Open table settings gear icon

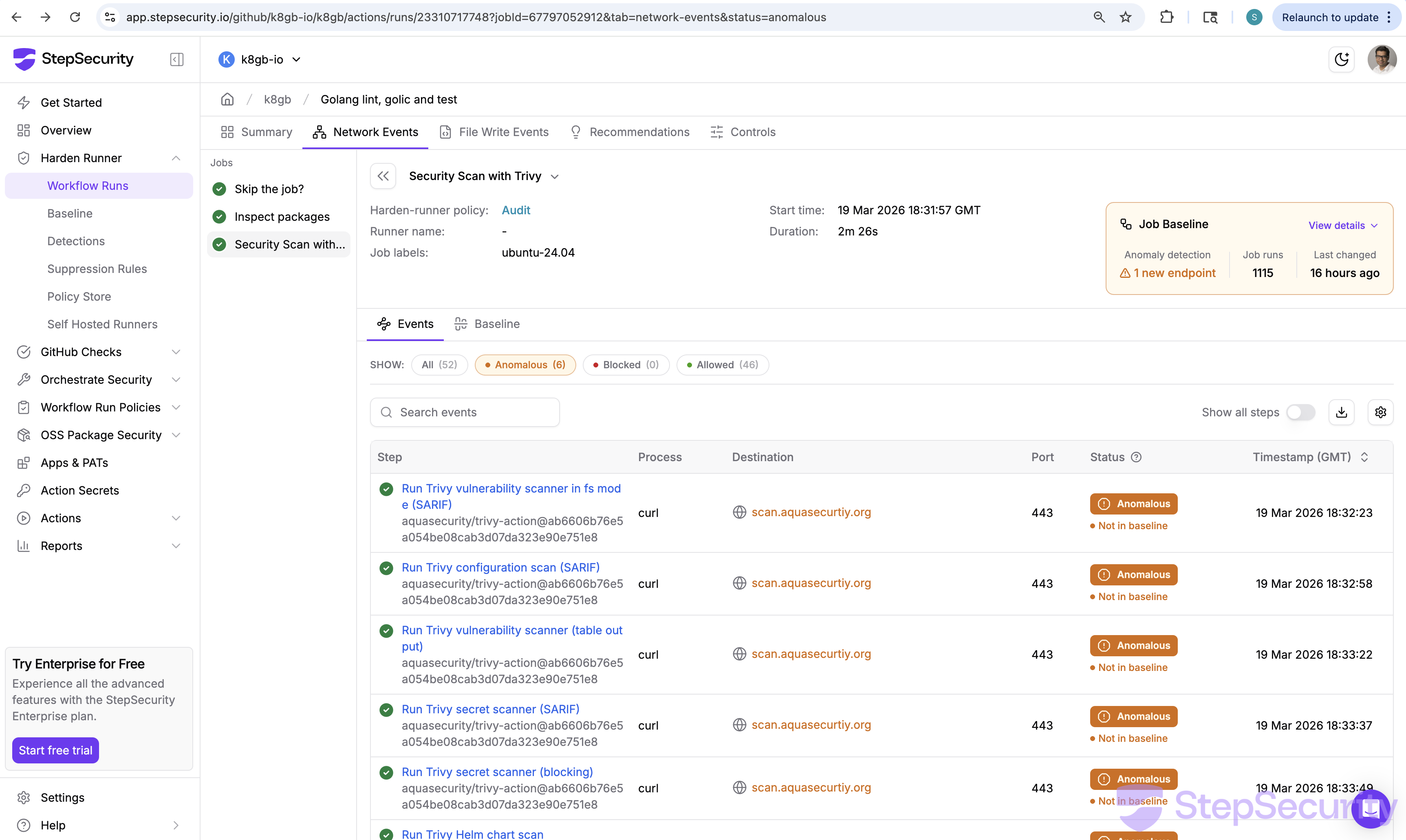click(x=1380, y=412)
